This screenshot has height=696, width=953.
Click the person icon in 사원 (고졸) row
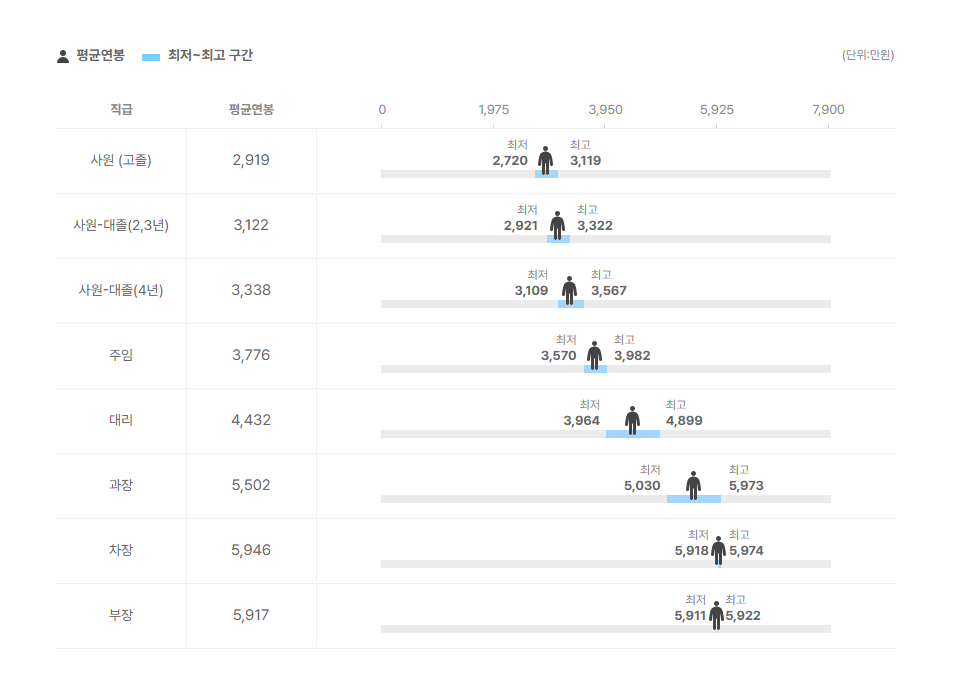[545, 160]
